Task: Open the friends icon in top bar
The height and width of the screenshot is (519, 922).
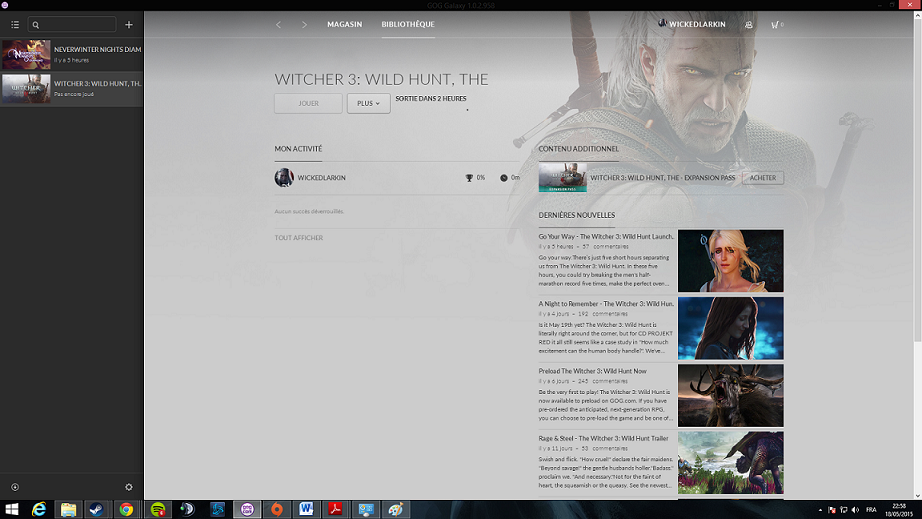Action: point(749,25)
